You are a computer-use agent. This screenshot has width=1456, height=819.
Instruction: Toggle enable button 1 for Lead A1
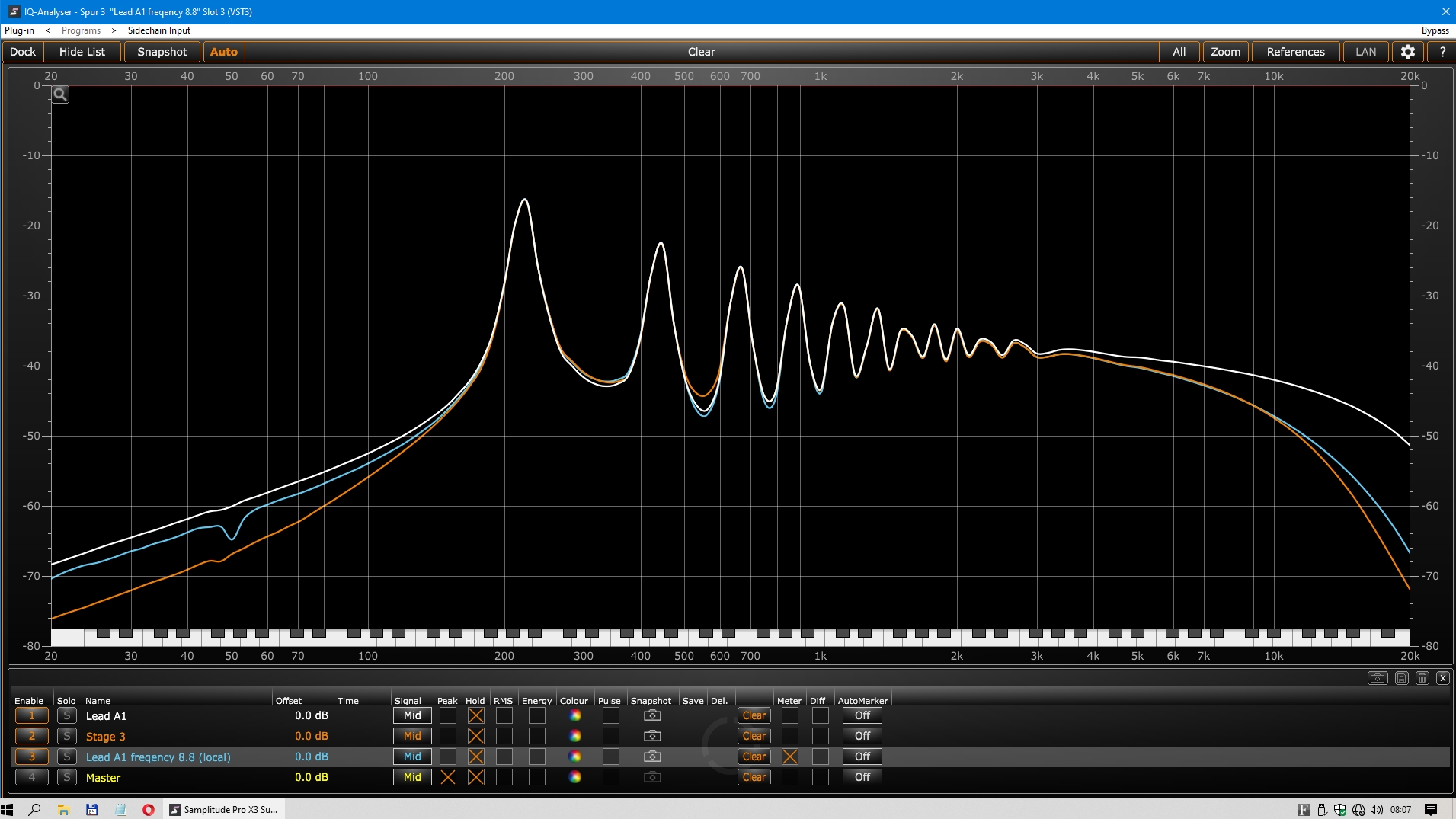click(x=32, y=715)
